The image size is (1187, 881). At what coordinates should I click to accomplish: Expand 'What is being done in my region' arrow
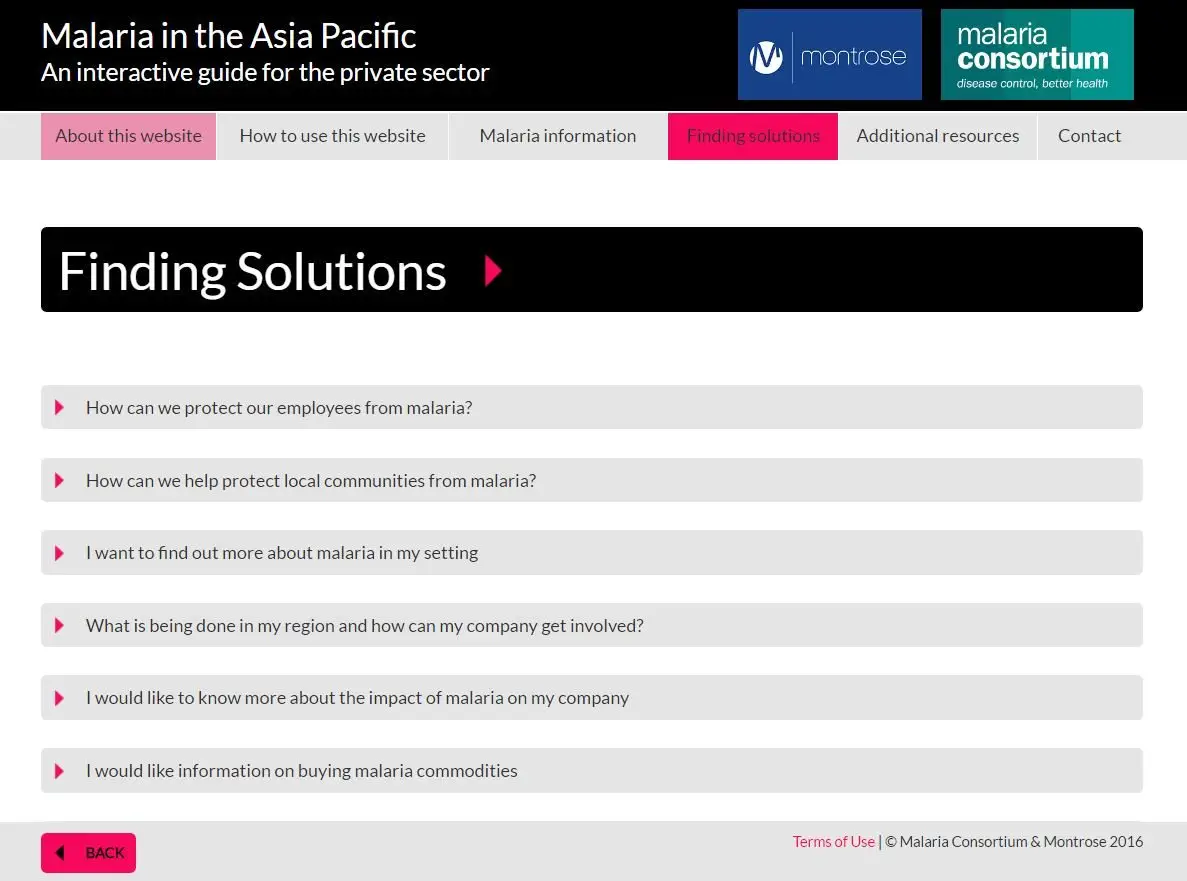coord(59,626)
